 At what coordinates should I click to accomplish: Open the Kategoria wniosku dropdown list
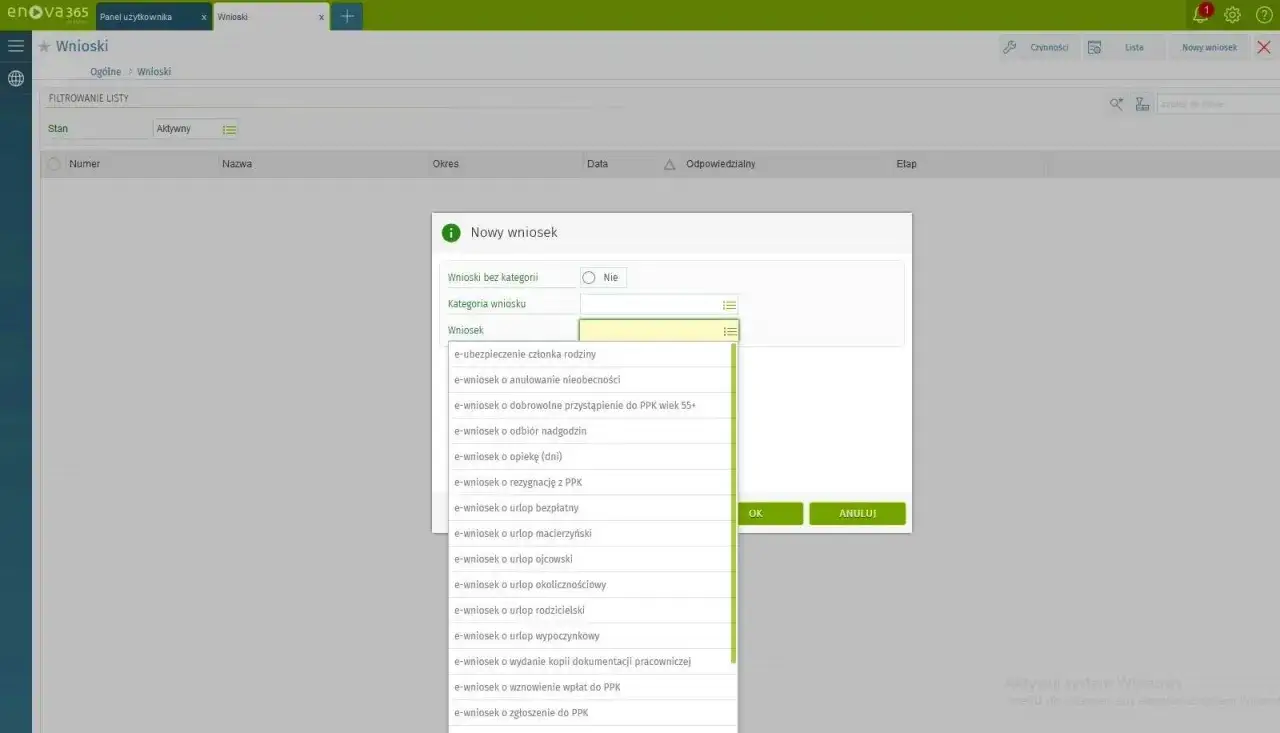click(730, 305)
